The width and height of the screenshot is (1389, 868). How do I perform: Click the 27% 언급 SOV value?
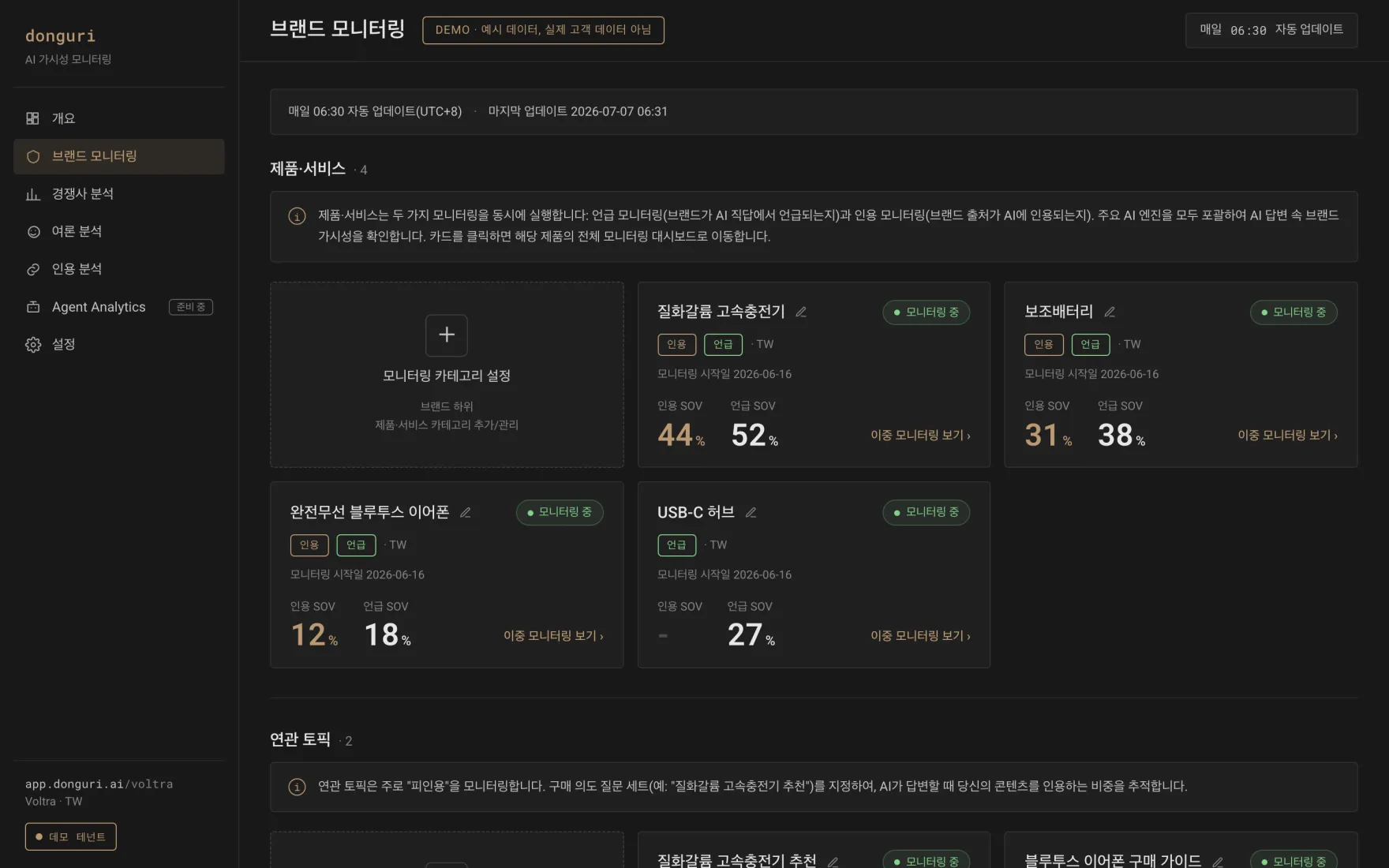(x=751, y=635)
